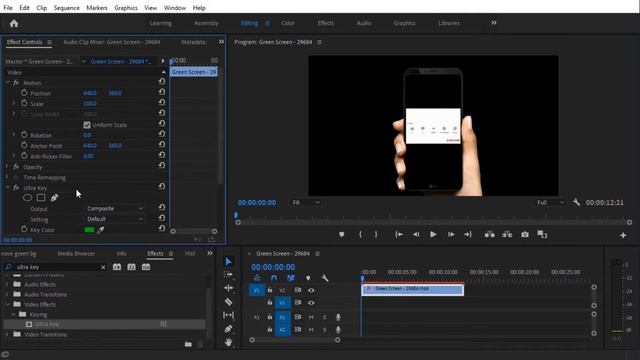This screenshot has width=640, height=360.
Task: Open Comparison View button
Action: pyautogui.click(x=542, y=234)
